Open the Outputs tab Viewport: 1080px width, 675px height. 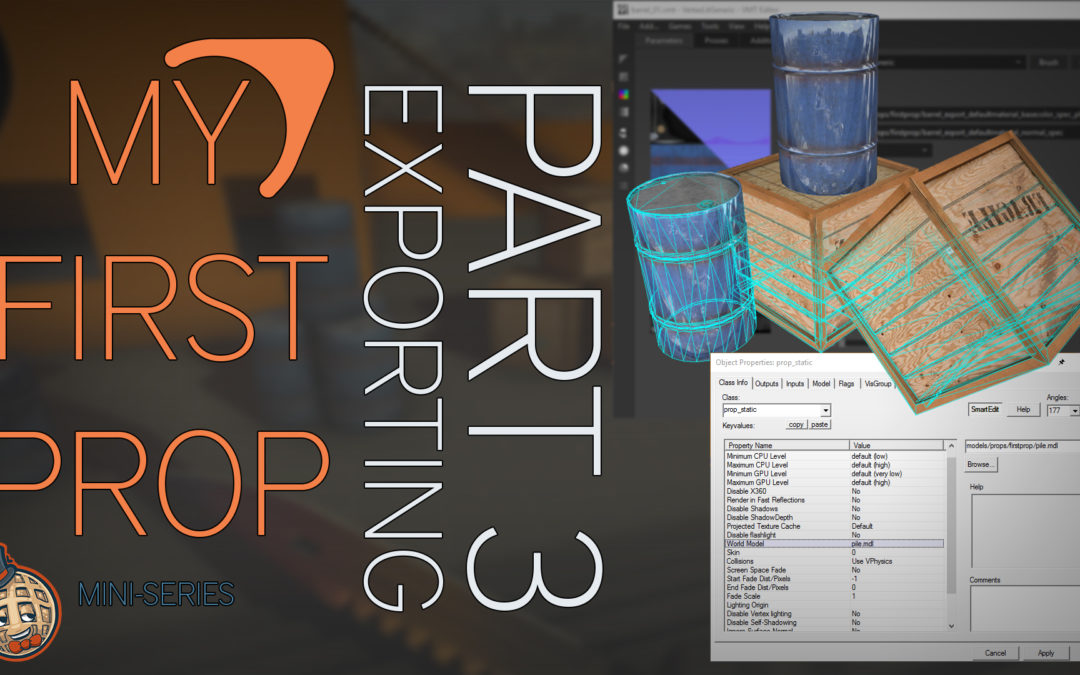[x=766, y=384]
